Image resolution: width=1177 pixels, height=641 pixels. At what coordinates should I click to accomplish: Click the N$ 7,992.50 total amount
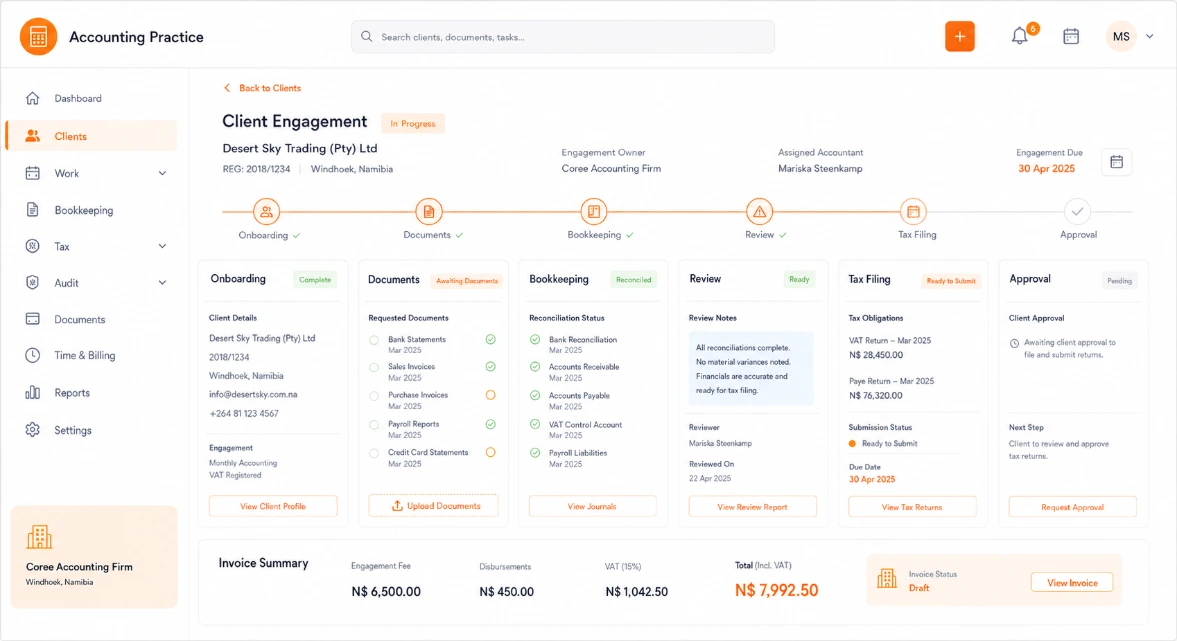[776, 590]
